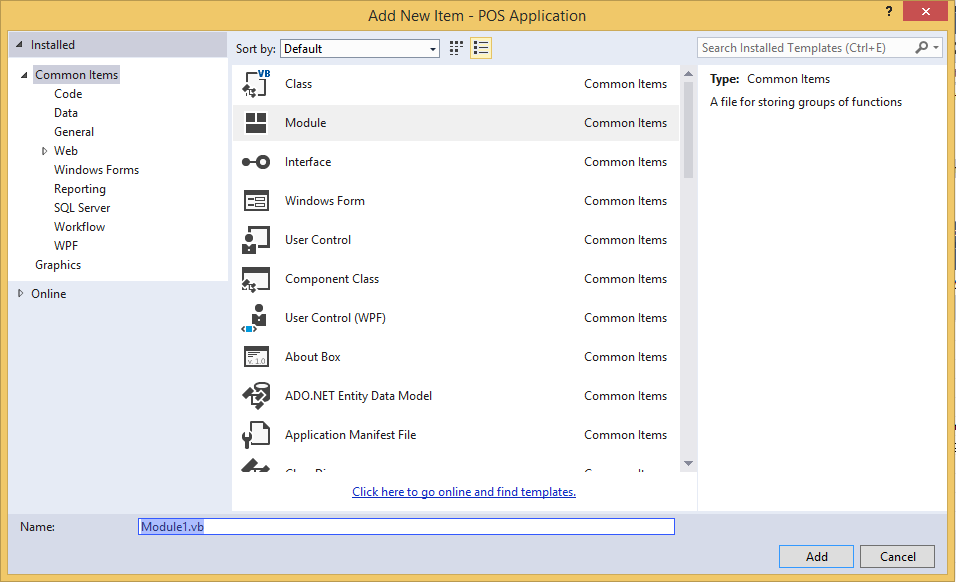Image resolution: width=956 pixels, height=582 pixels.
Task: Click the 'Interface' template name
Action: [308, 161]
